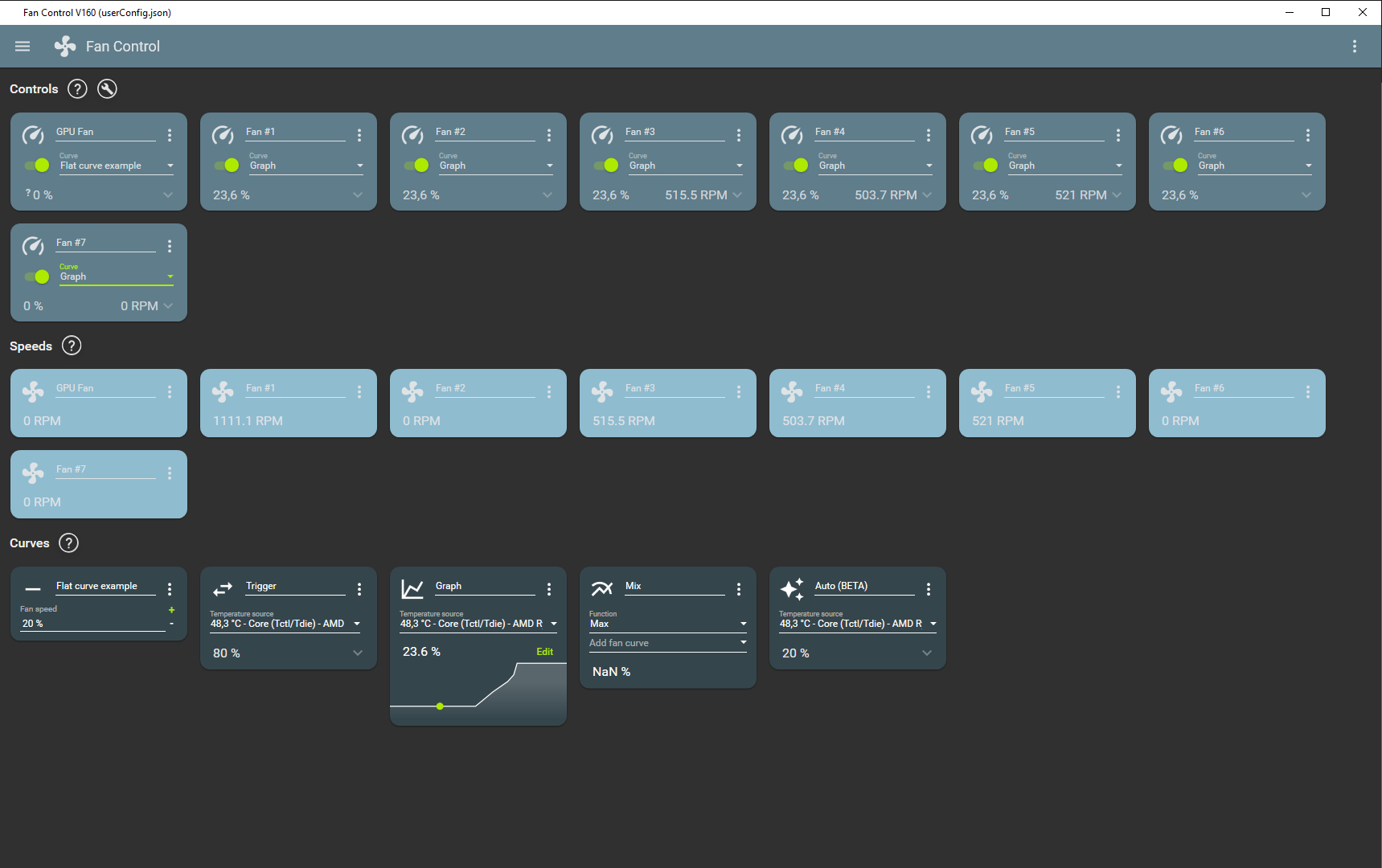Screen dimensions: 1382x868
Task: Open the Mix function Max dropdown
Action: point(743,624)
